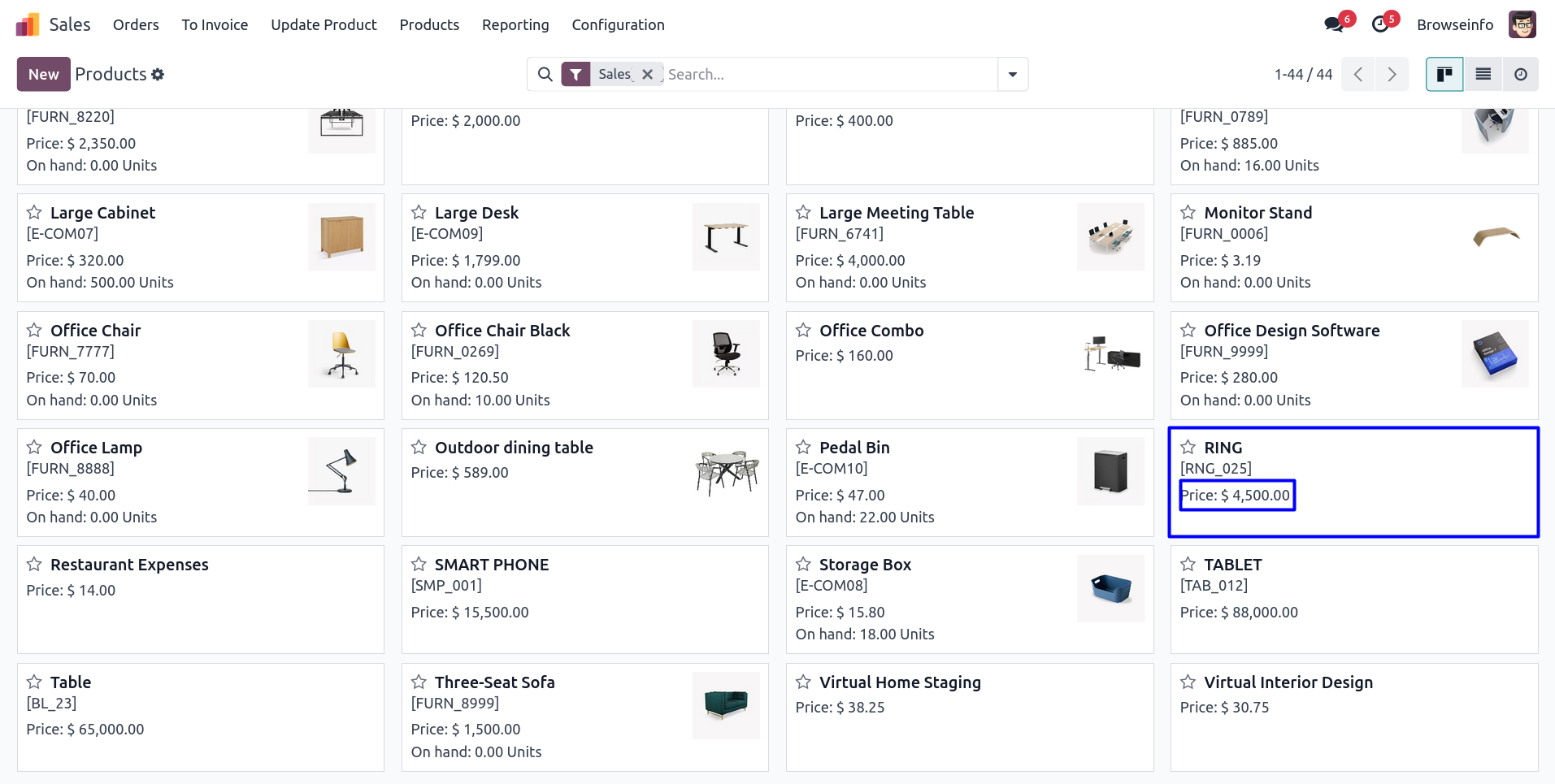The width and height of the screenshot is (1555, 784).
Task: Click the search magnifier icon
Action: [x=545, y=75]
